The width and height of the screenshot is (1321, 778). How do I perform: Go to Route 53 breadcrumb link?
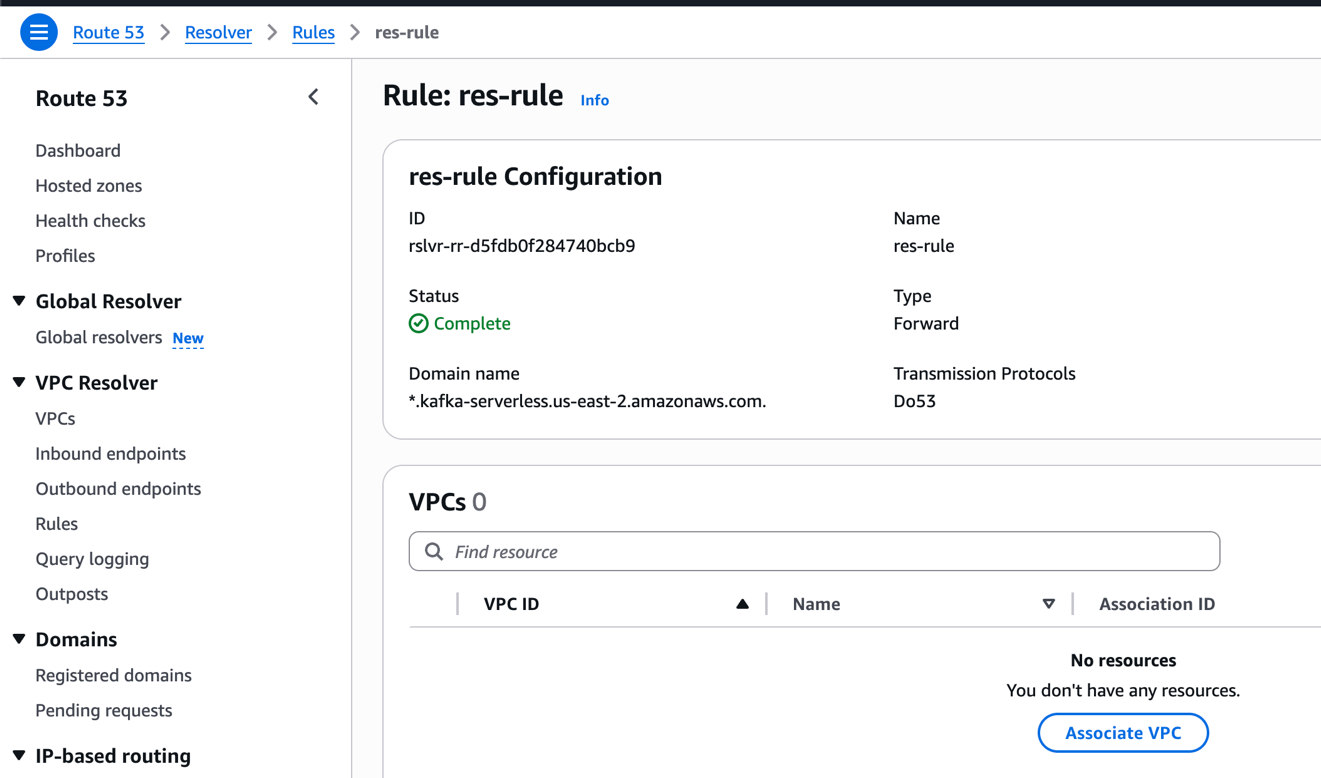tap(108, 33)
